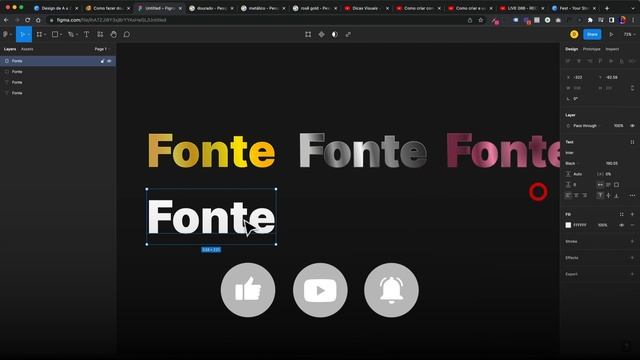Open Frame tool dropdown arrow
Screen dimensions: 640x360
tap(45, 35)
